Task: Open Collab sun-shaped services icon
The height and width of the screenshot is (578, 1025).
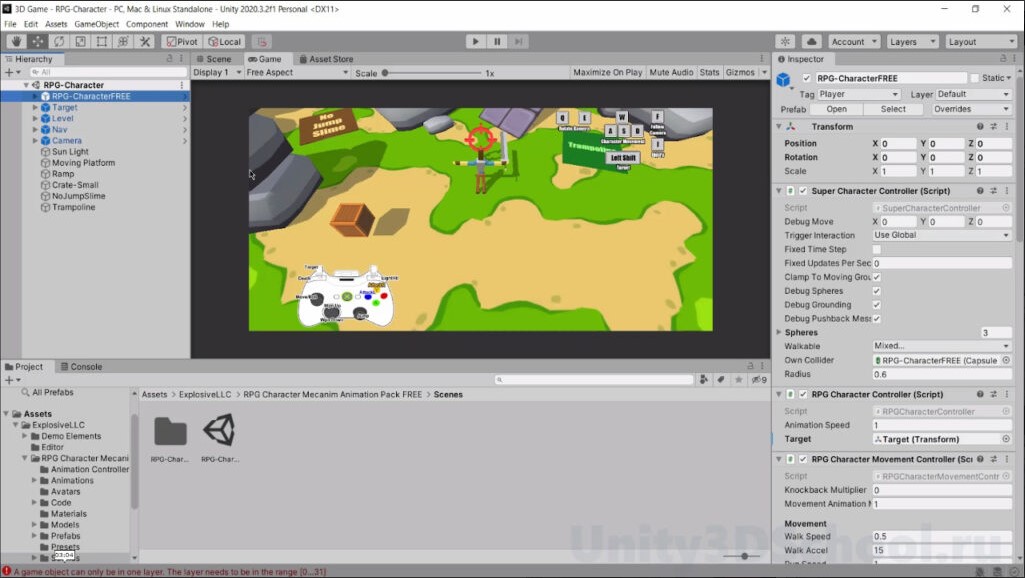Action: click(x=785, y=41)
